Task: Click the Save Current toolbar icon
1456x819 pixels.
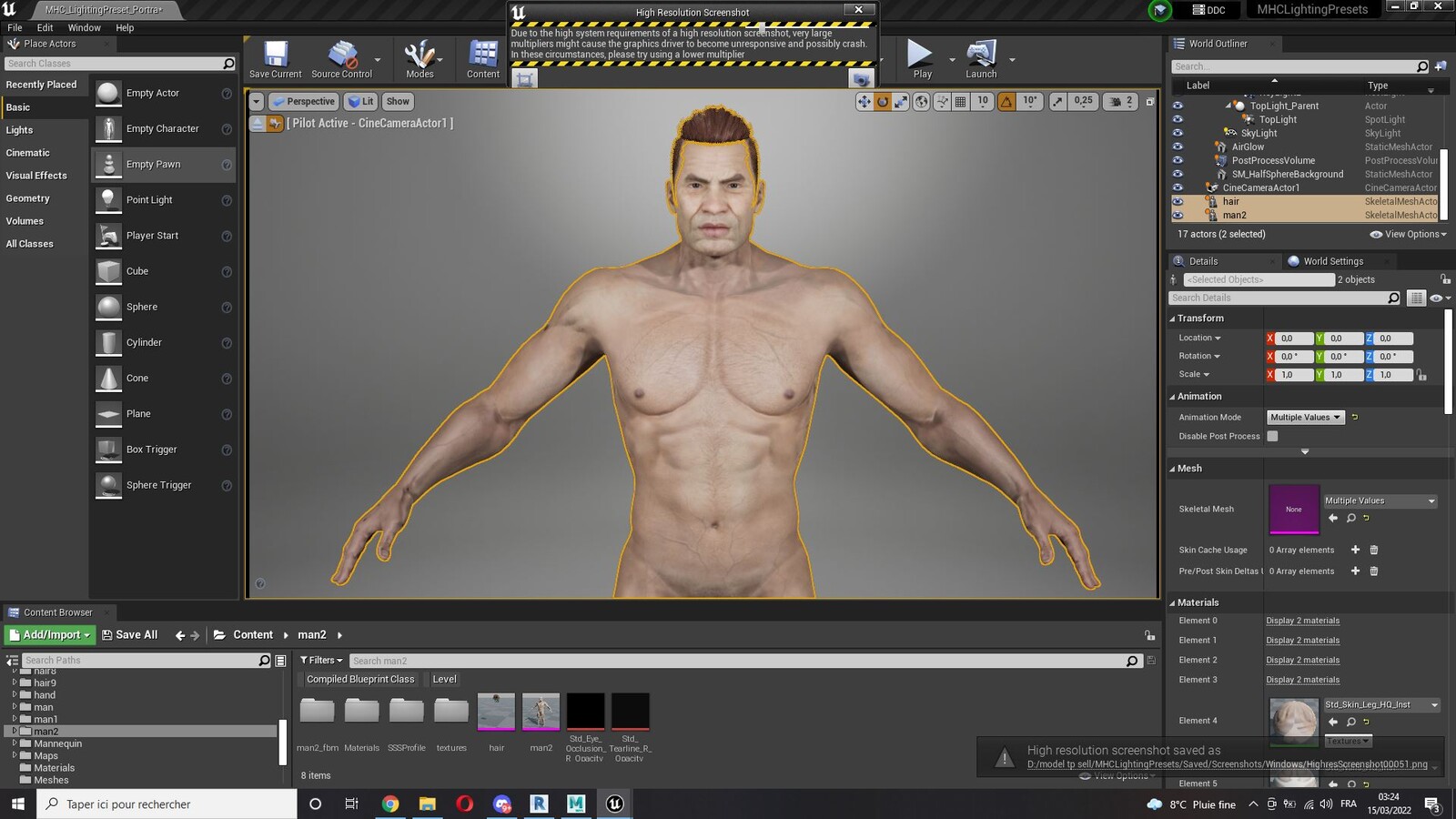Action: (x=275, y=60)
